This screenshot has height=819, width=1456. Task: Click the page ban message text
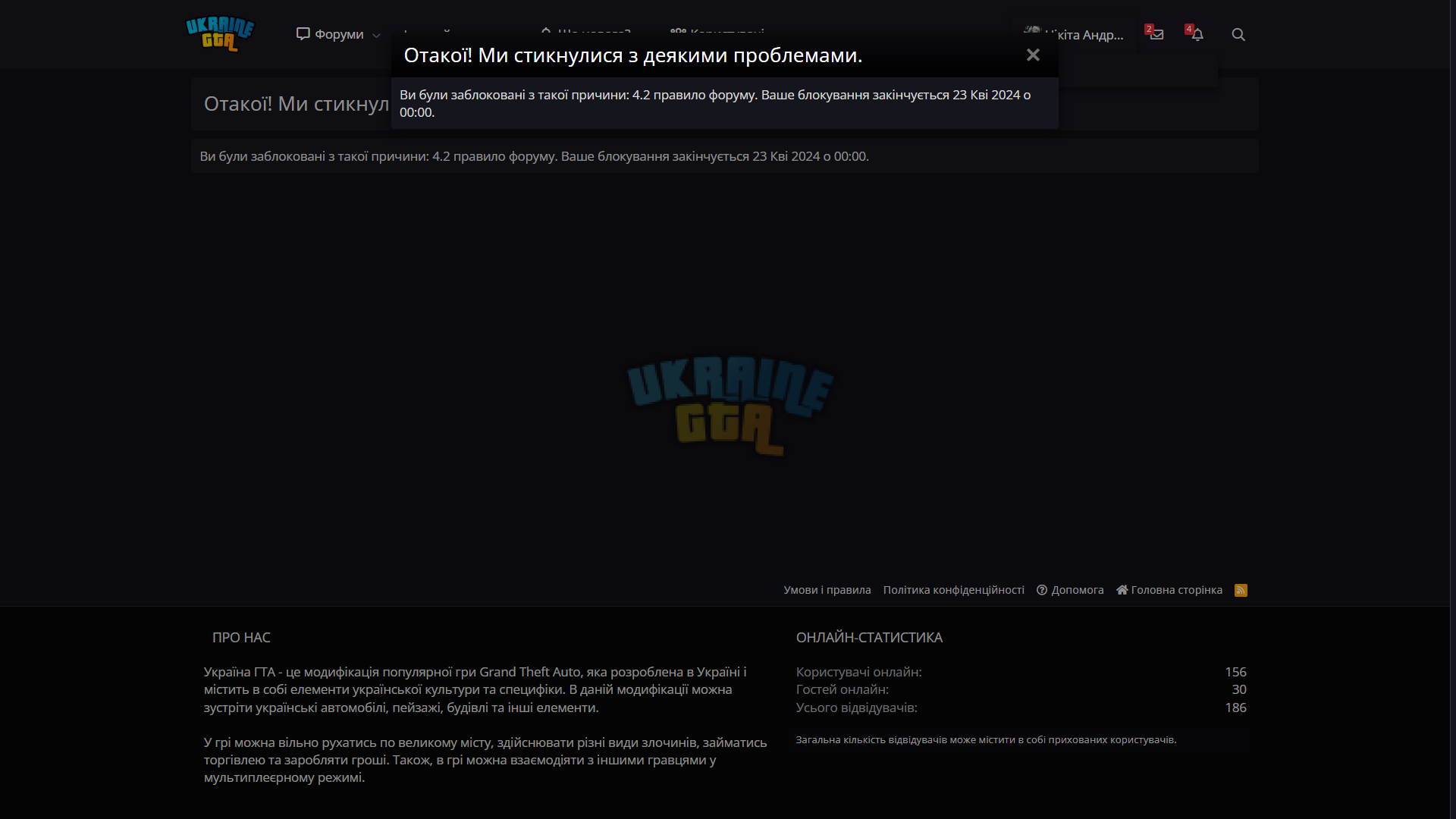[535, 156]
